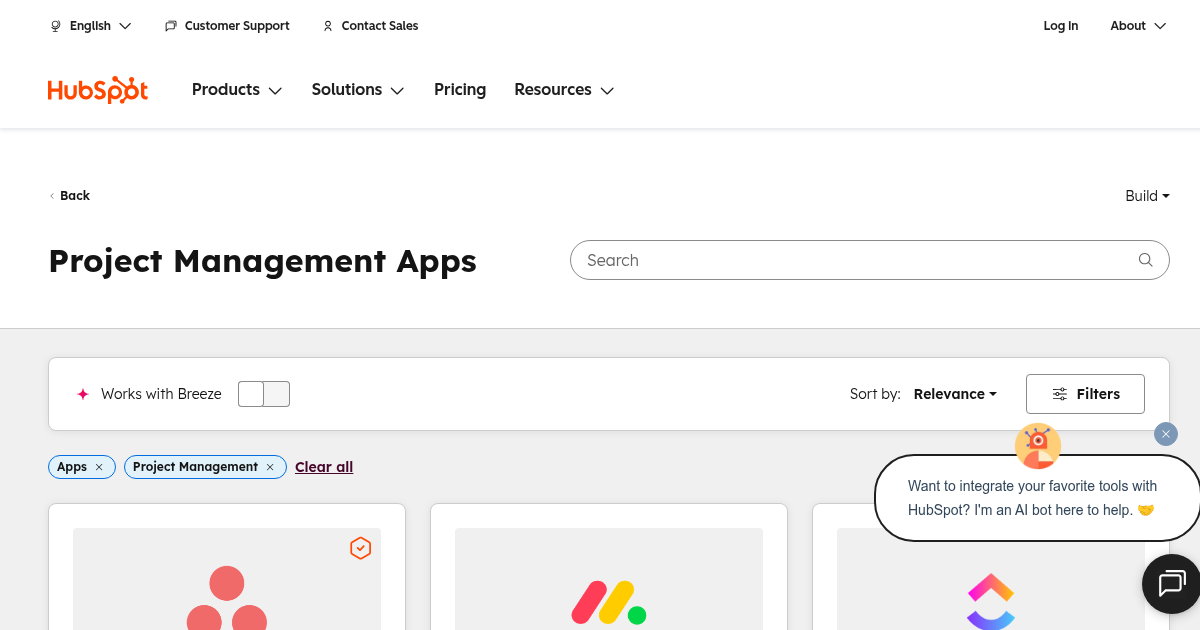Click the Clear all link
1200x630 pixels.
click(x=324, y=466)
